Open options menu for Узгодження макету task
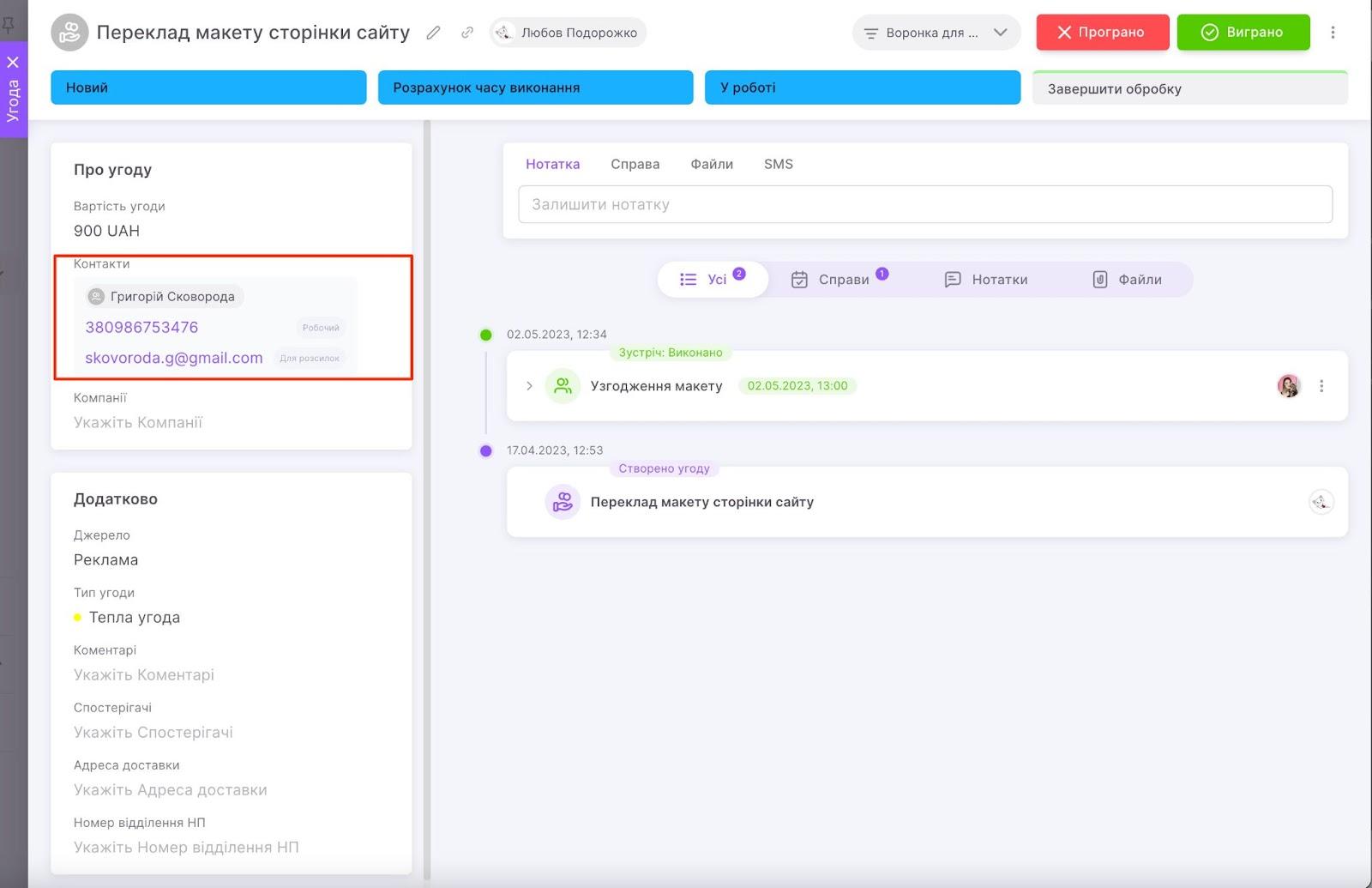This screenshot has width=1372, height=888. tap(1321, 386)
